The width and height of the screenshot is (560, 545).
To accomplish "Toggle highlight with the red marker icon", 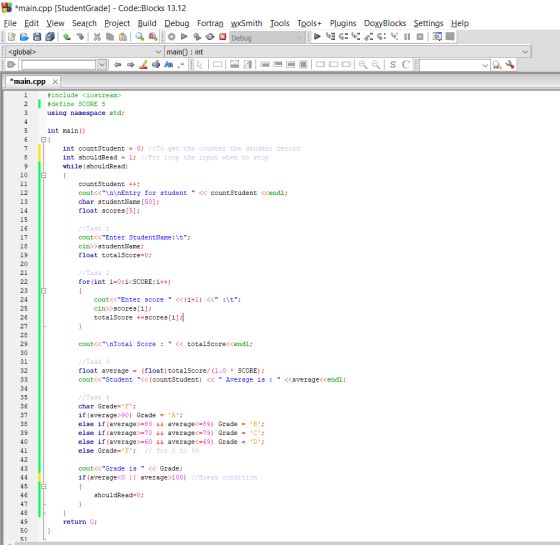I will pos(143,65).
